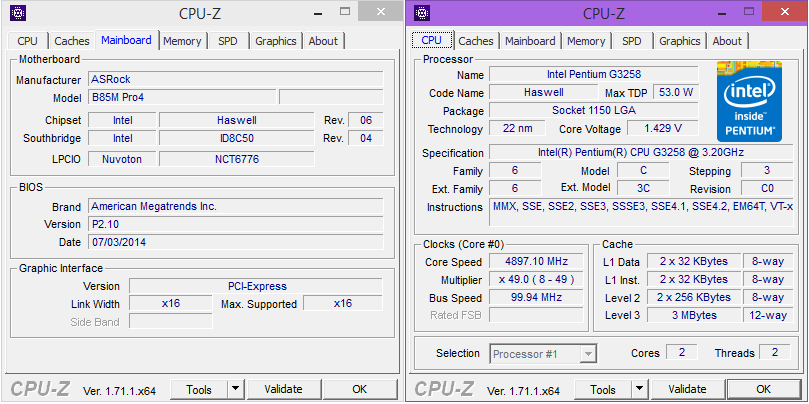The image size is (809, 404).
Task: Open About tab in left window
Action: tap(323, 41)
